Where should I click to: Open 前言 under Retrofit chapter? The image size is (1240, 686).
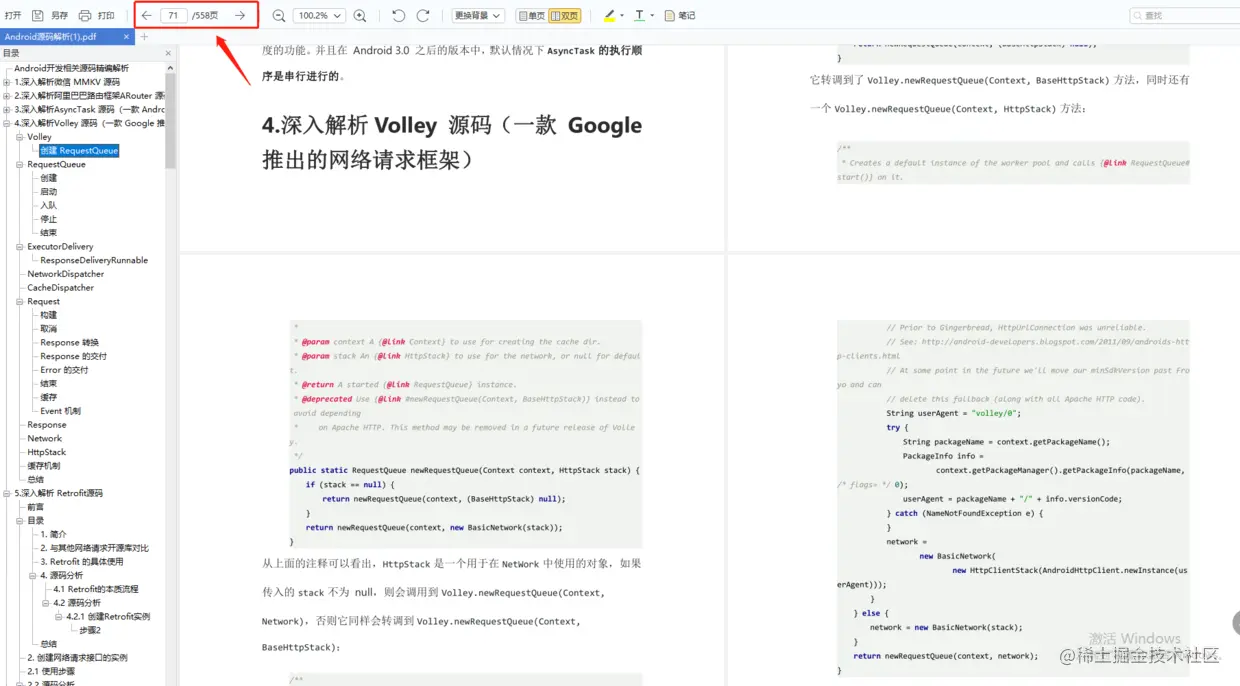[x=36, y=507]
